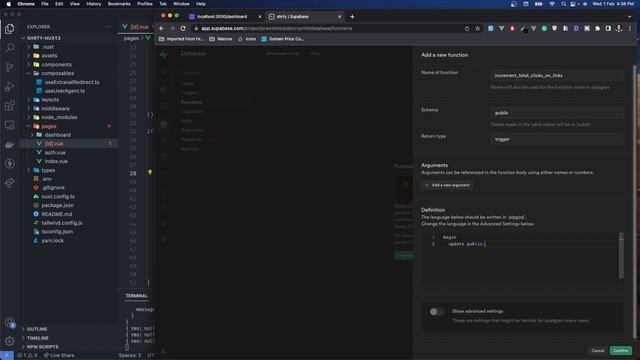Click the Explorer more actions ellipsis

(x=108, y=27)
